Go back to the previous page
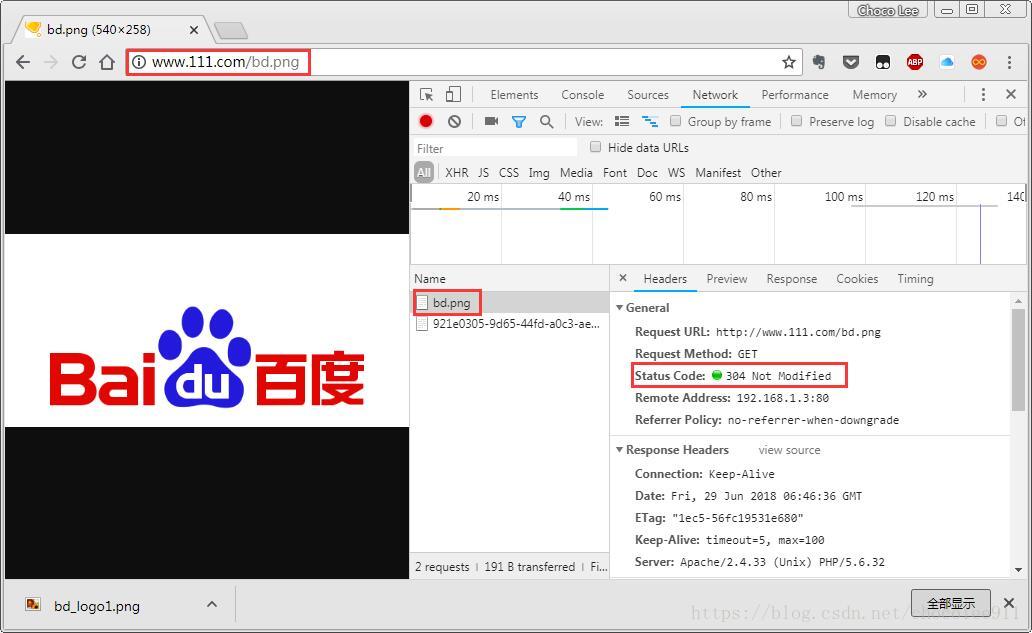 23,62
